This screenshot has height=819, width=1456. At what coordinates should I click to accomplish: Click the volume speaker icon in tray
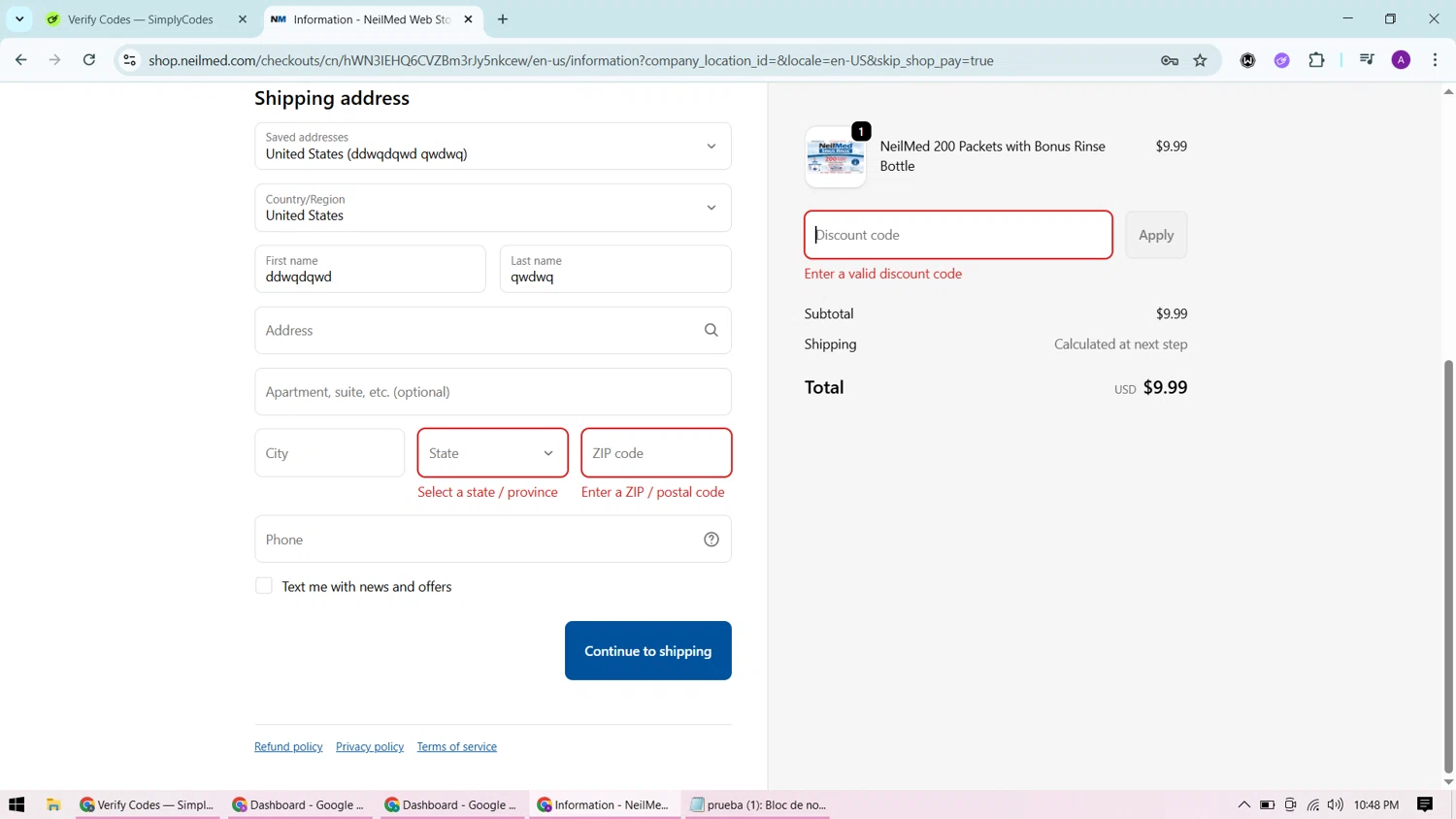pyautogui.click(x=1336, y=804)
